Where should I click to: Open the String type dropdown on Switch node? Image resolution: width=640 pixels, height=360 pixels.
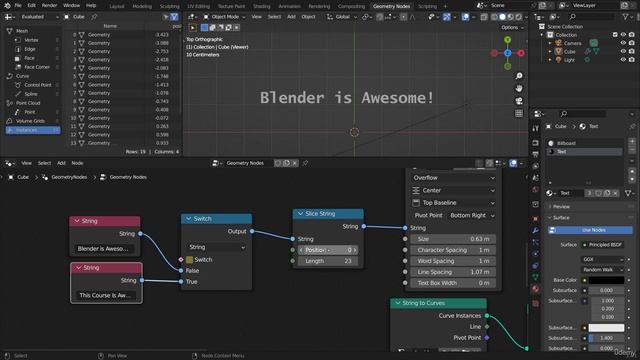coord(216,247)
